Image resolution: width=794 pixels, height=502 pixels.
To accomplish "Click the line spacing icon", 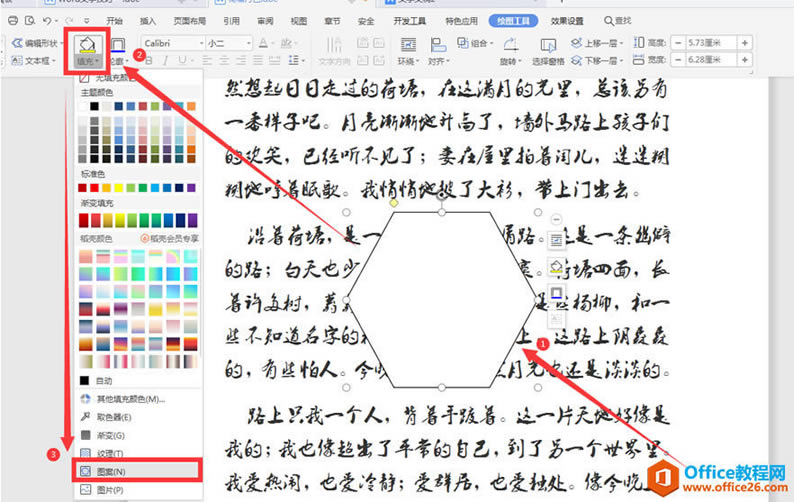I will (293, 61).
